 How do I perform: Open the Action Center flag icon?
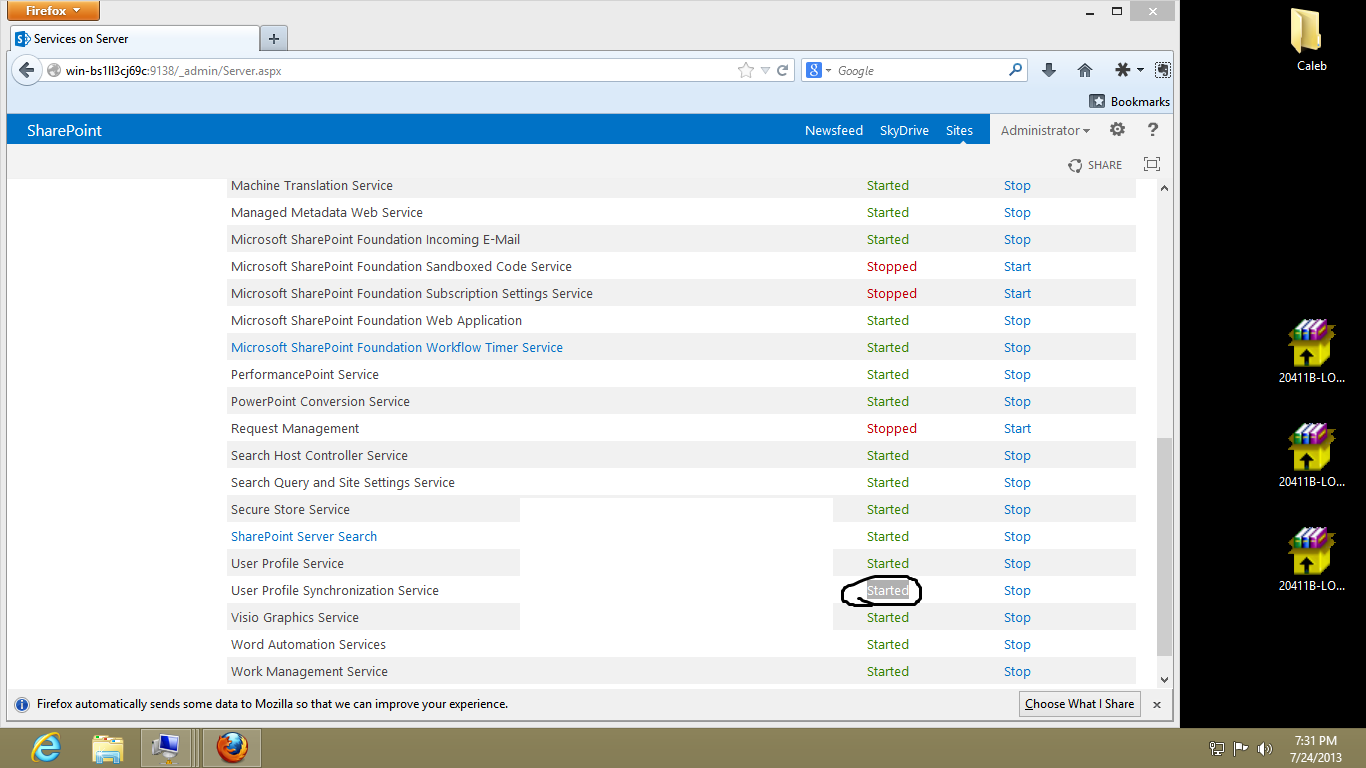(x=1241, y=748)
